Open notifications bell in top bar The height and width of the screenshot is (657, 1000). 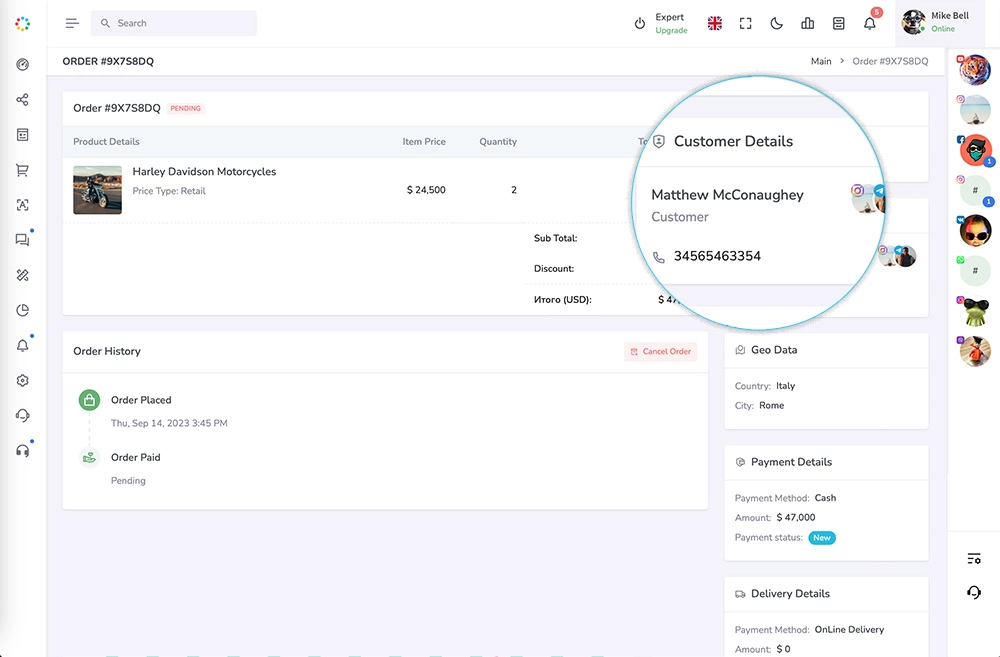870,23
